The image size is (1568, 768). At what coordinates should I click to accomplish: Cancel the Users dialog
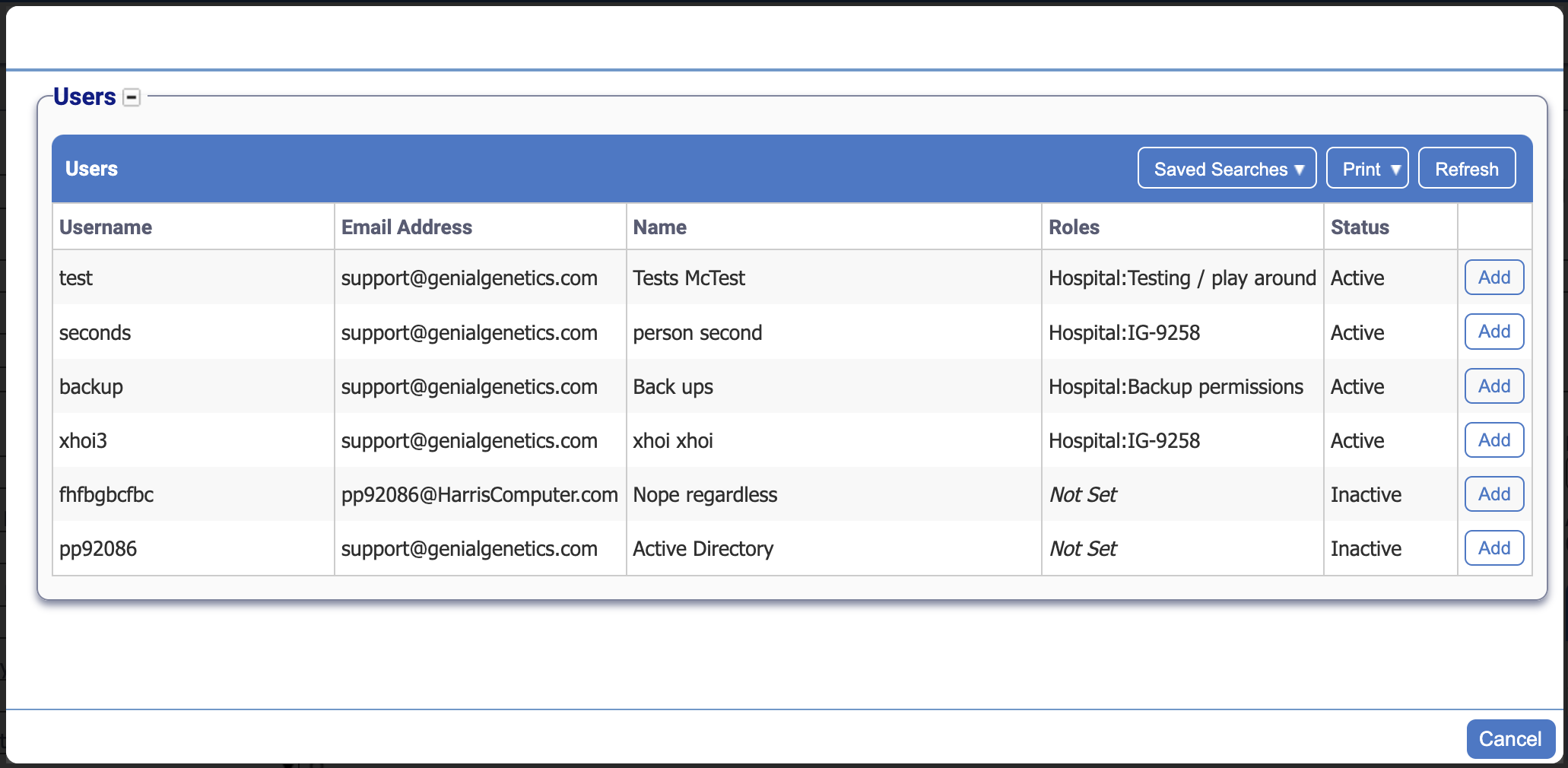pos(1509,738)
